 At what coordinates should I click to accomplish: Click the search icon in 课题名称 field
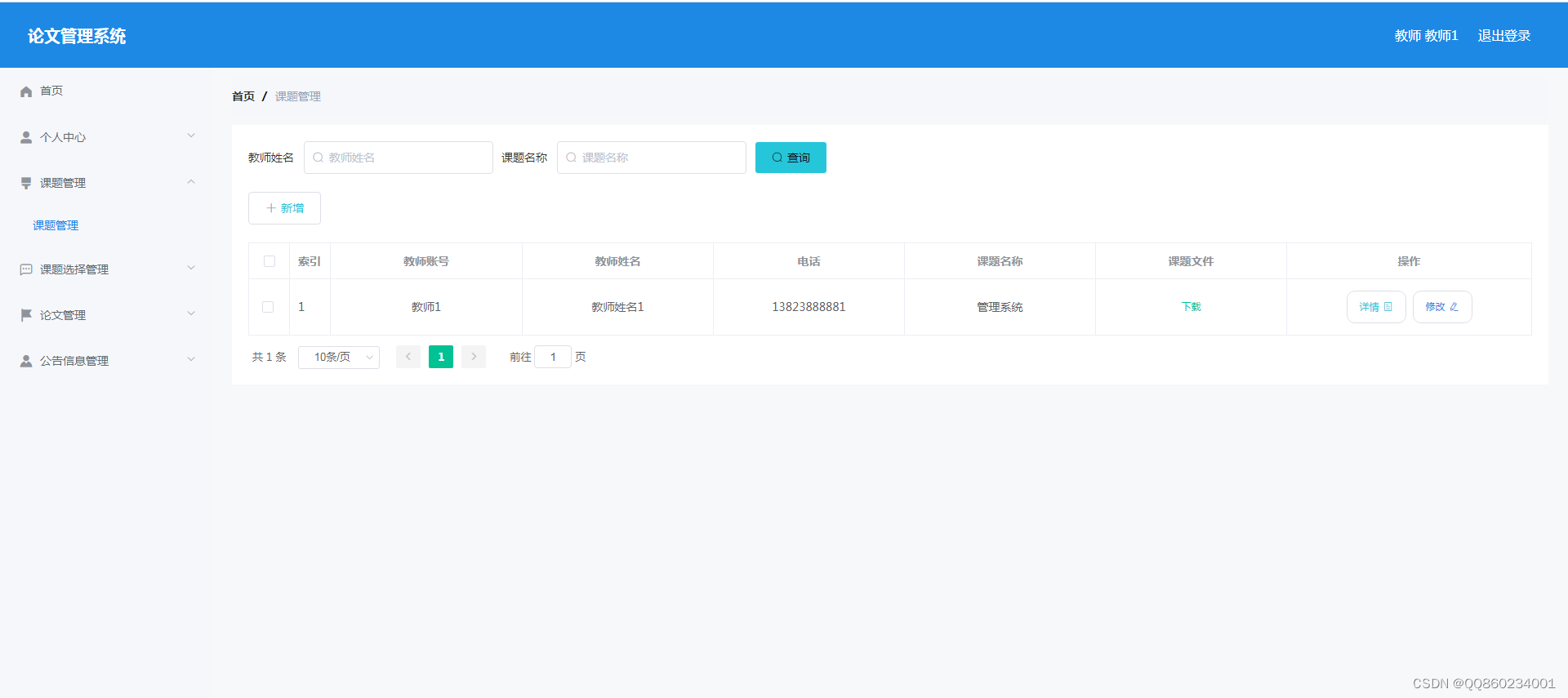pos(572,158)
